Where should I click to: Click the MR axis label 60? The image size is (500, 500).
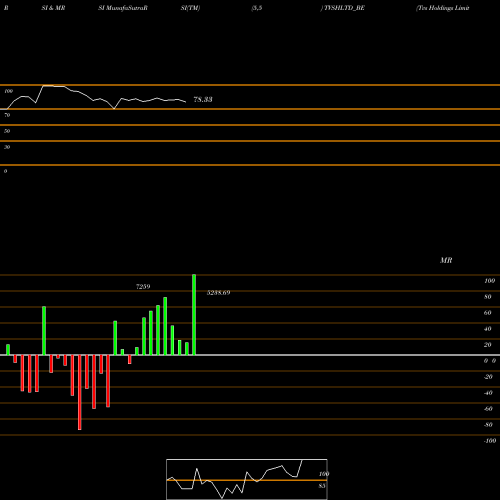[x=488, y=313]
